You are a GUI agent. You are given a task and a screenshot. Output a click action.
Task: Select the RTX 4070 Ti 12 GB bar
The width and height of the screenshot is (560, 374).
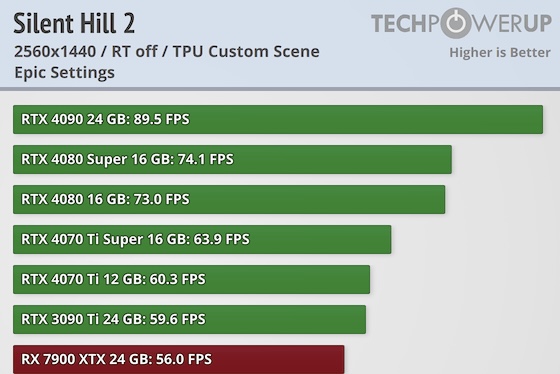tap(191, 279)
